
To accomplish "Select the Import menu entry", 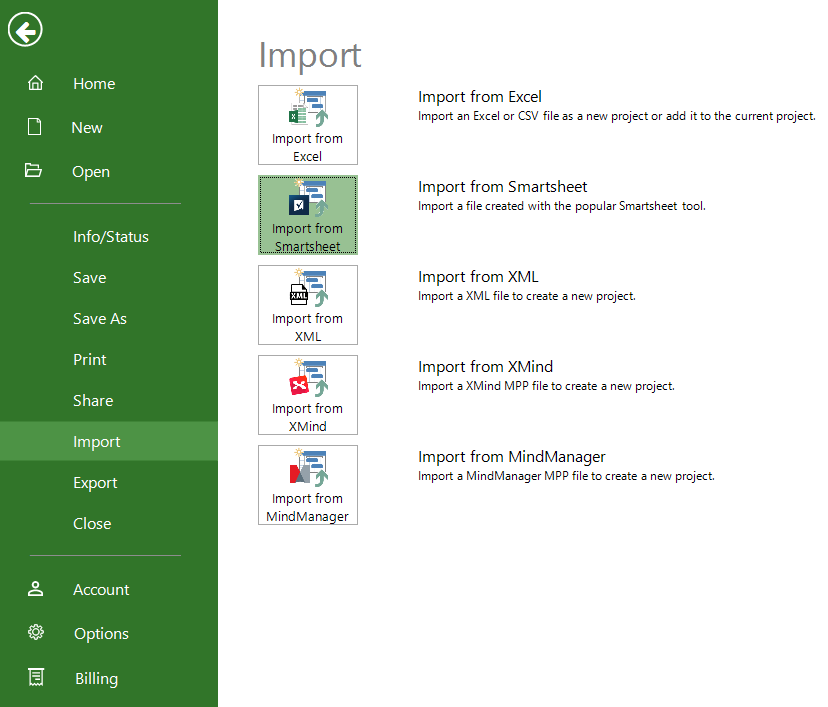I will [109, 441].
